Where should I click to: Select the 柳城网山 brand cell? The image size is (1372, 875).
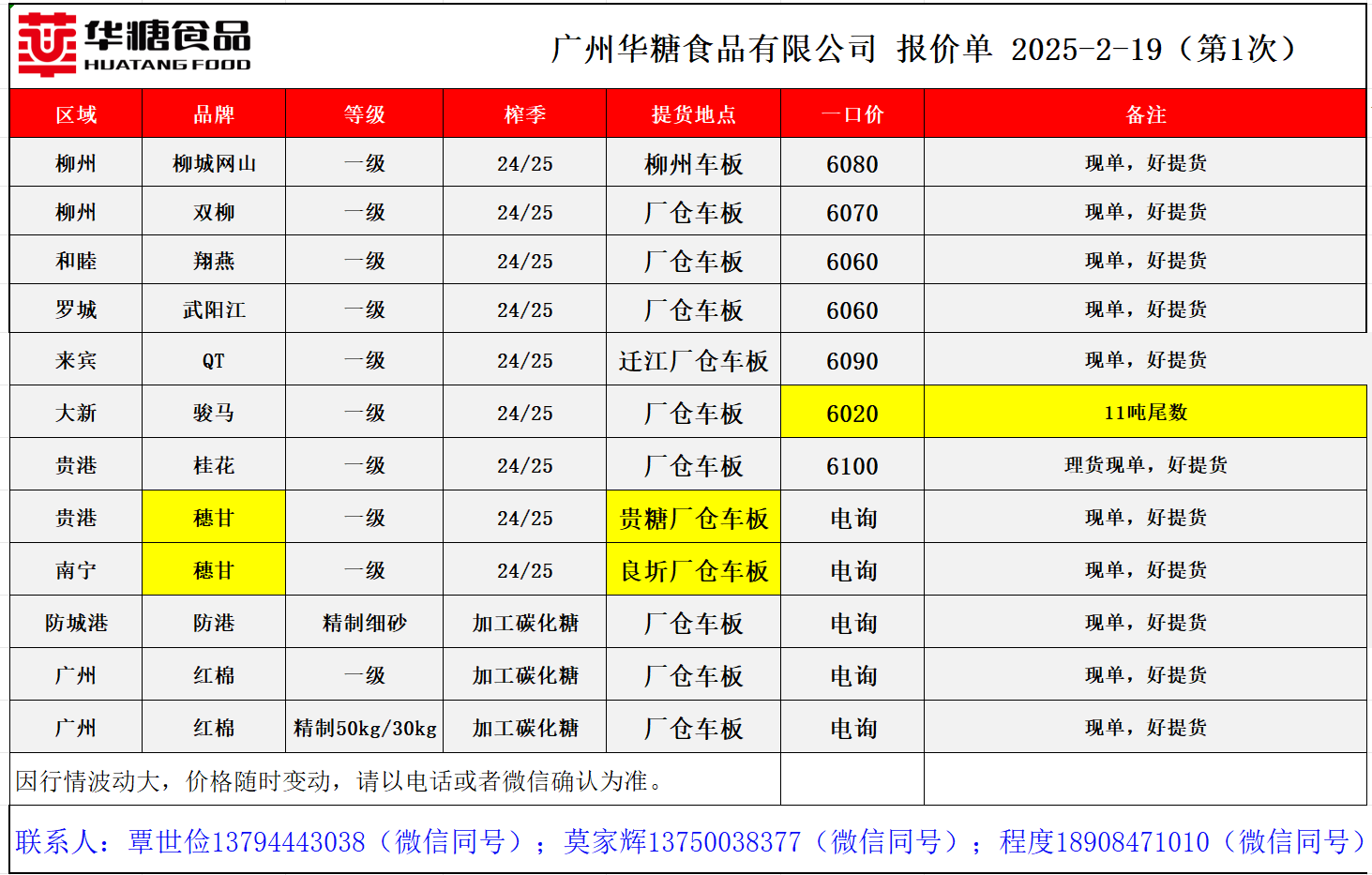point(214,164)
